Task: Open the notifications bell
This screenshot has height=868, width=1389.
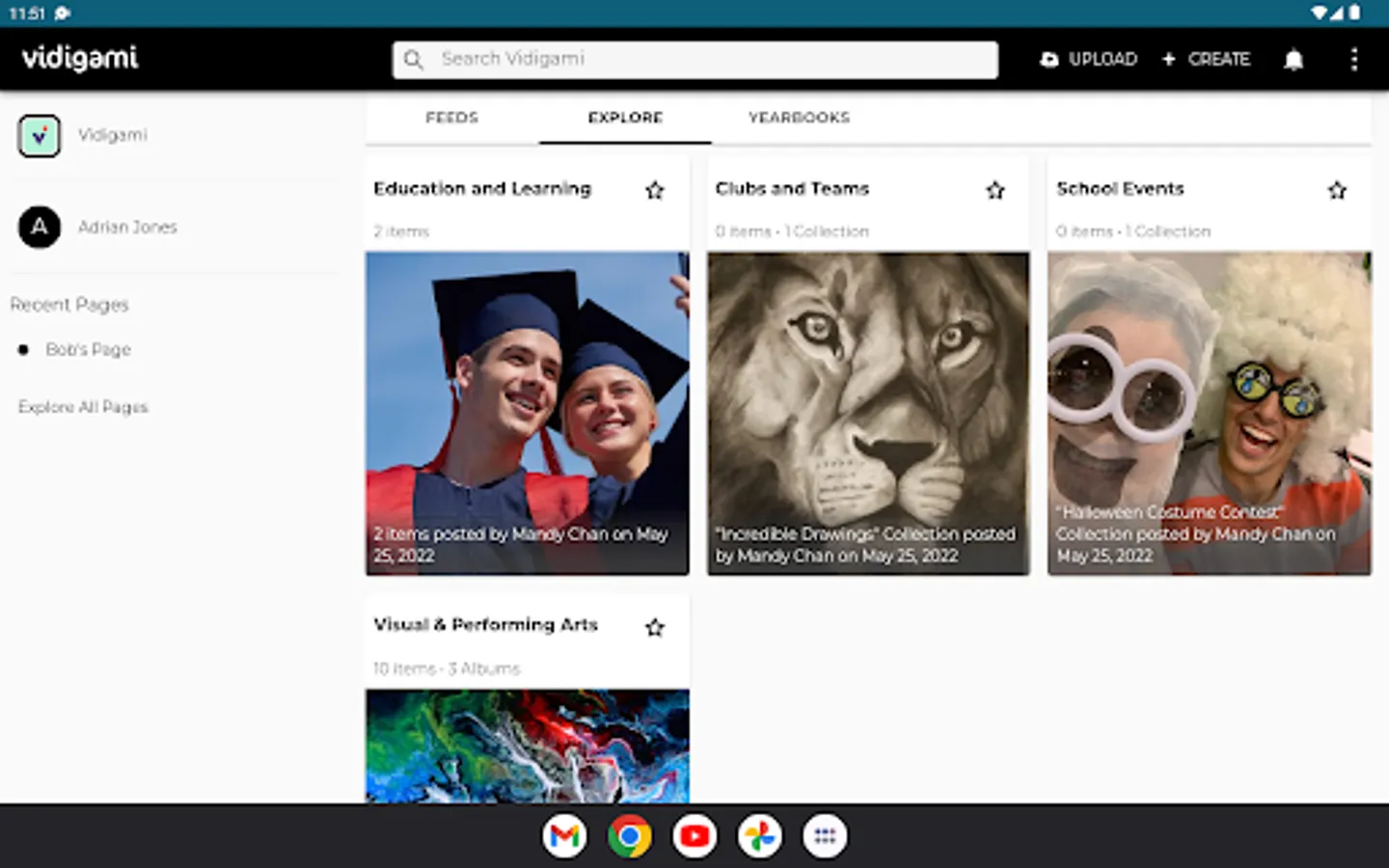Action: click(x=1294, y=60)
